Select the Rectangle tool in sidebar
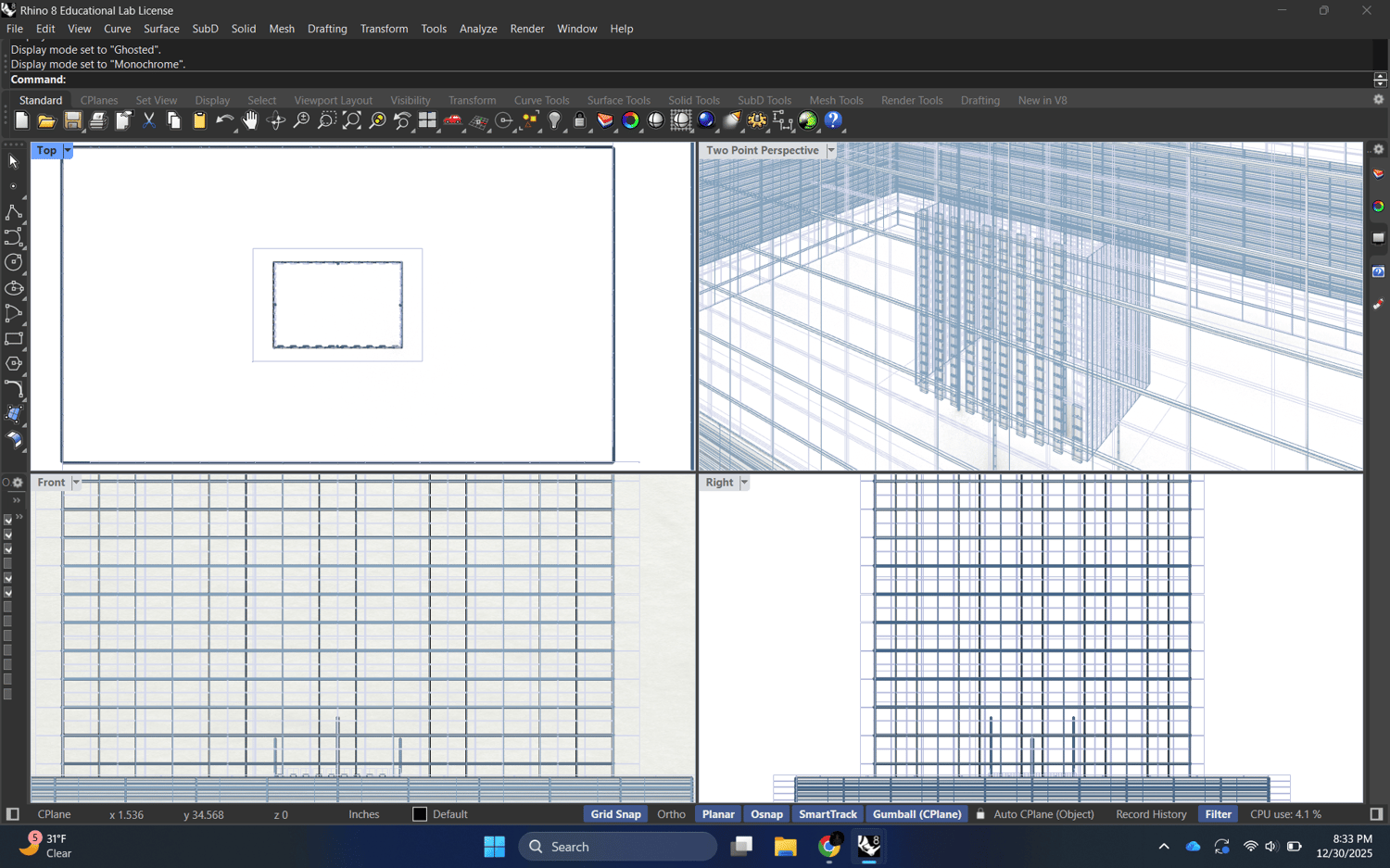This screenshot has height=868, width=1390. pos(14,339)
